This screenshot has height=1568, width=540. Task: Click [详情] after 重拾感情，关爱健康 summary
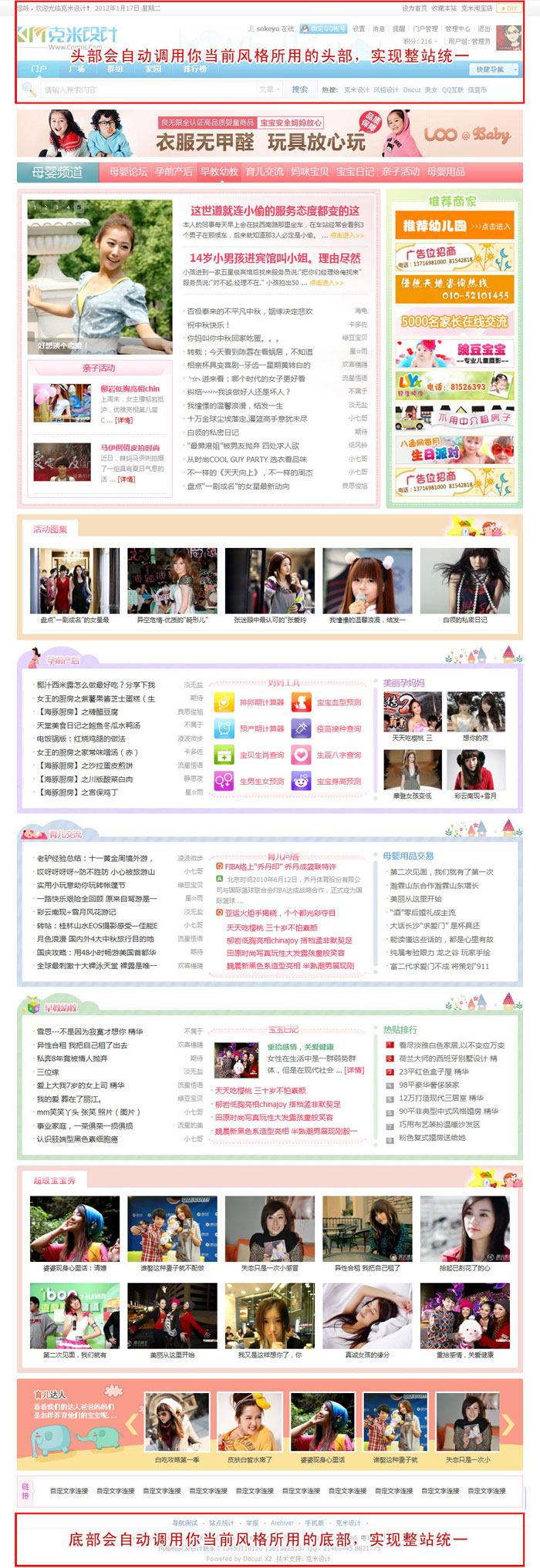(x=354, y=1070)
